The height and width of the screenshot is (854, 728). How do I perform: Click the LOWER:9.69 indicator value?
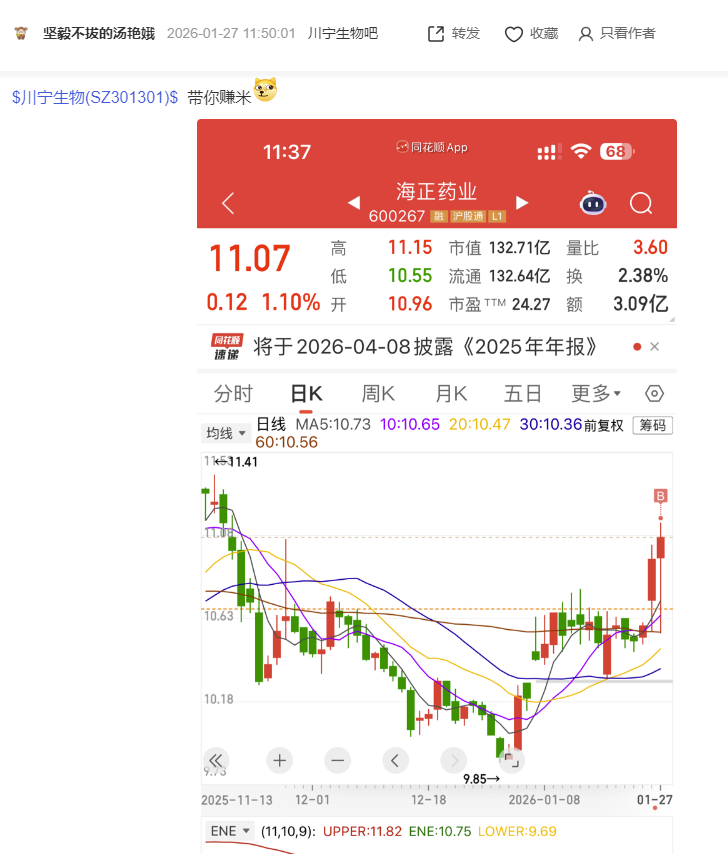click(x=517, y=831)
